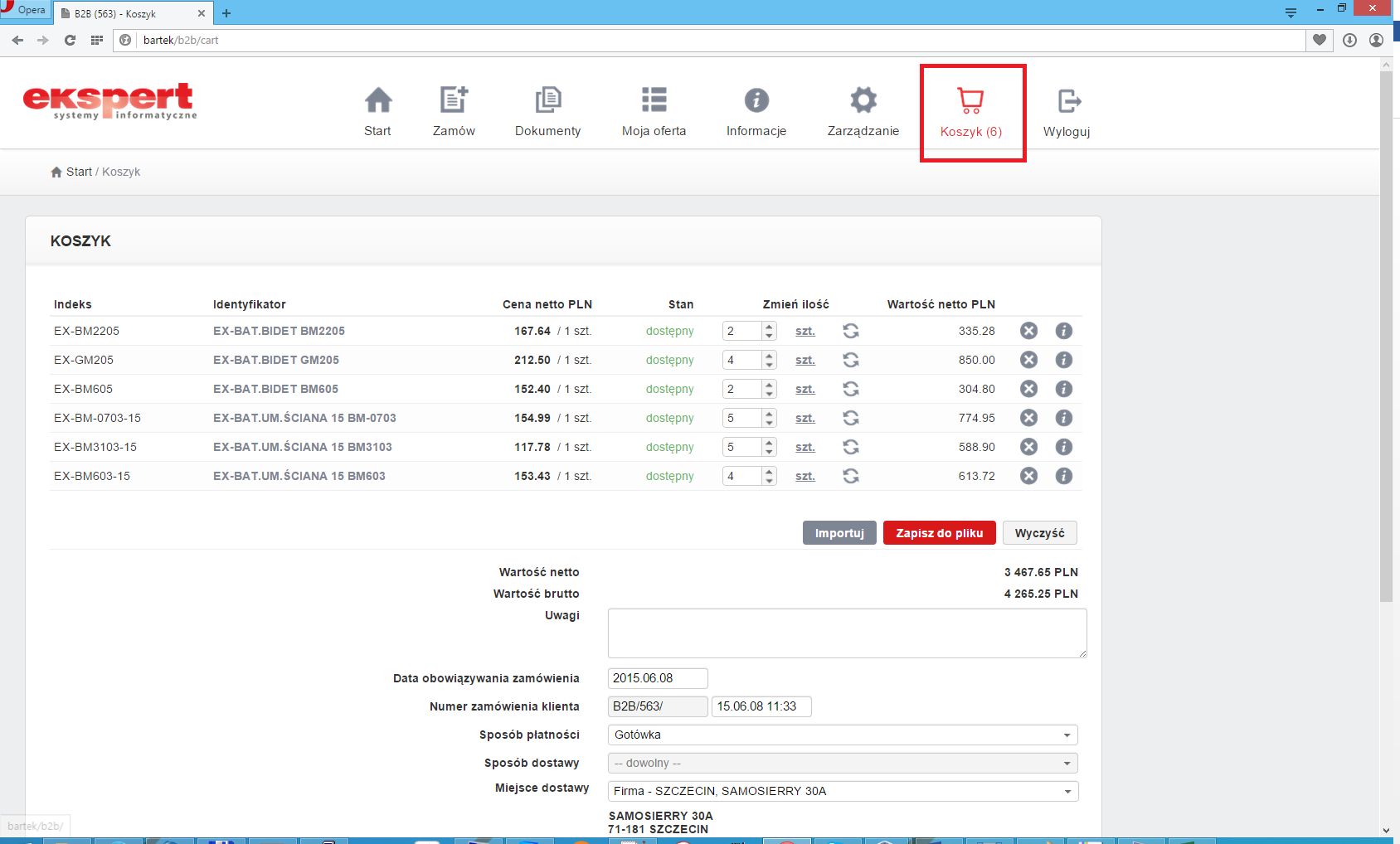1400x844 pixels.
Task: Show info for EX-BM605
Action: coord(1064,389)
